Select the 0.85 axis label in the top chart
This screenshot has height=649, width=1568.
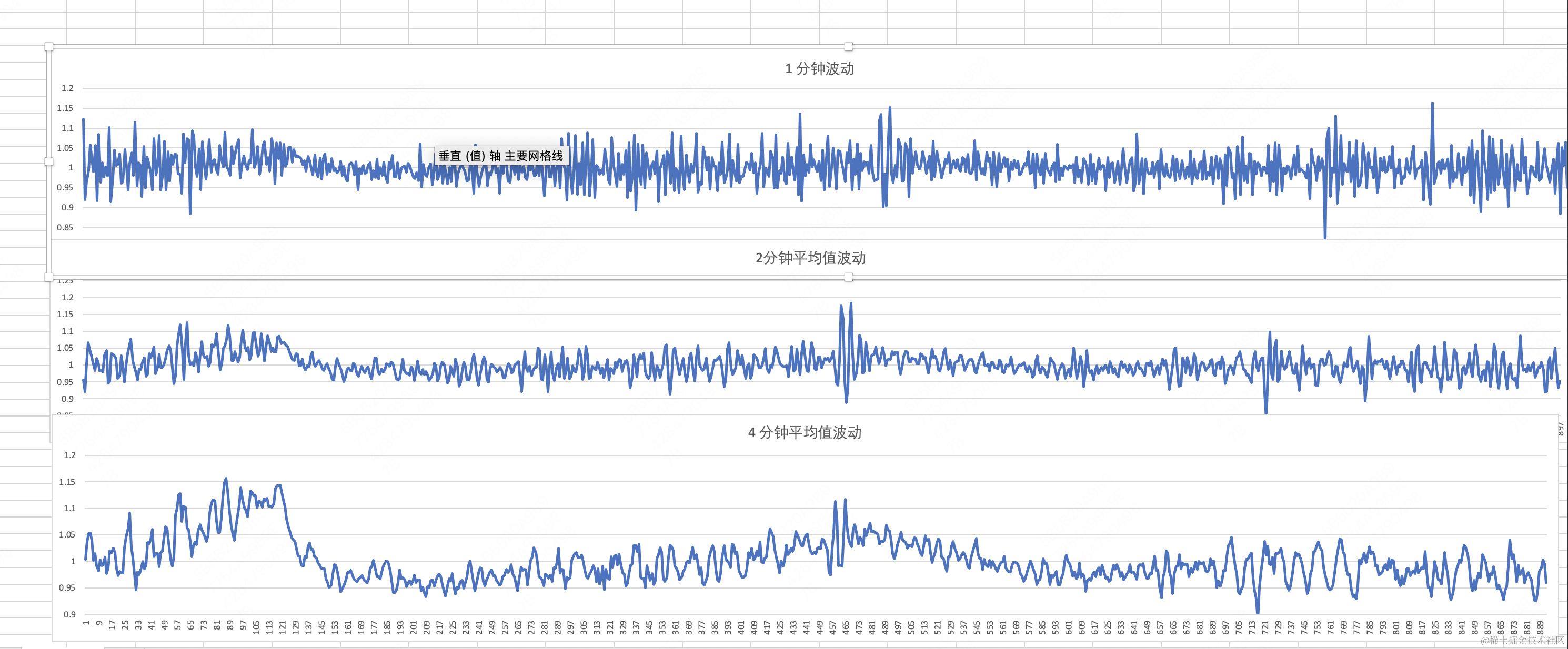point(65,228)
